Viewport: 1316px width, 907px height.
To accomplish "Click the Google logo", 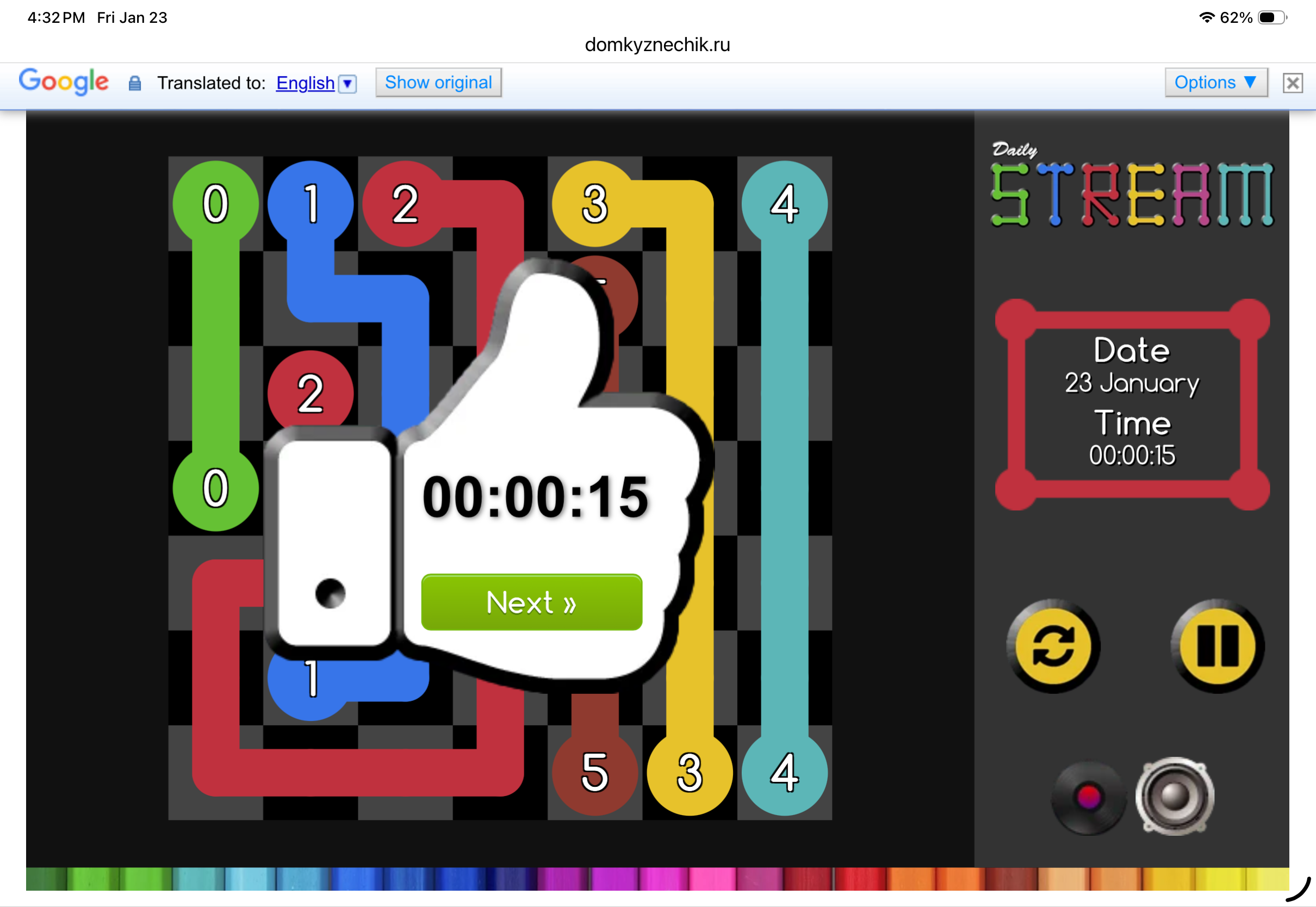I will [64, 82].
